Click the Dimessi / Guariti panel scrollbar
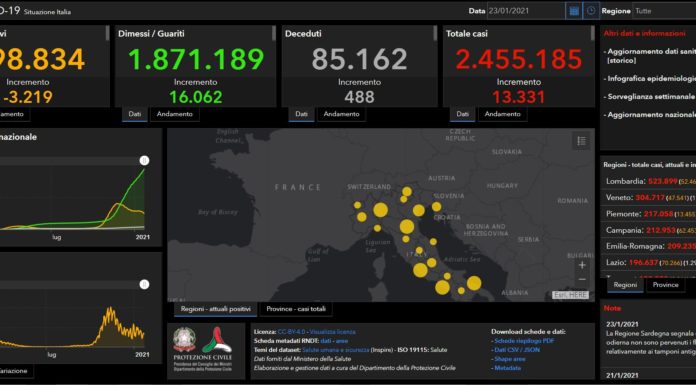This screenshot has height=385, width=696. pyautogui.click(x=274, y=33)
